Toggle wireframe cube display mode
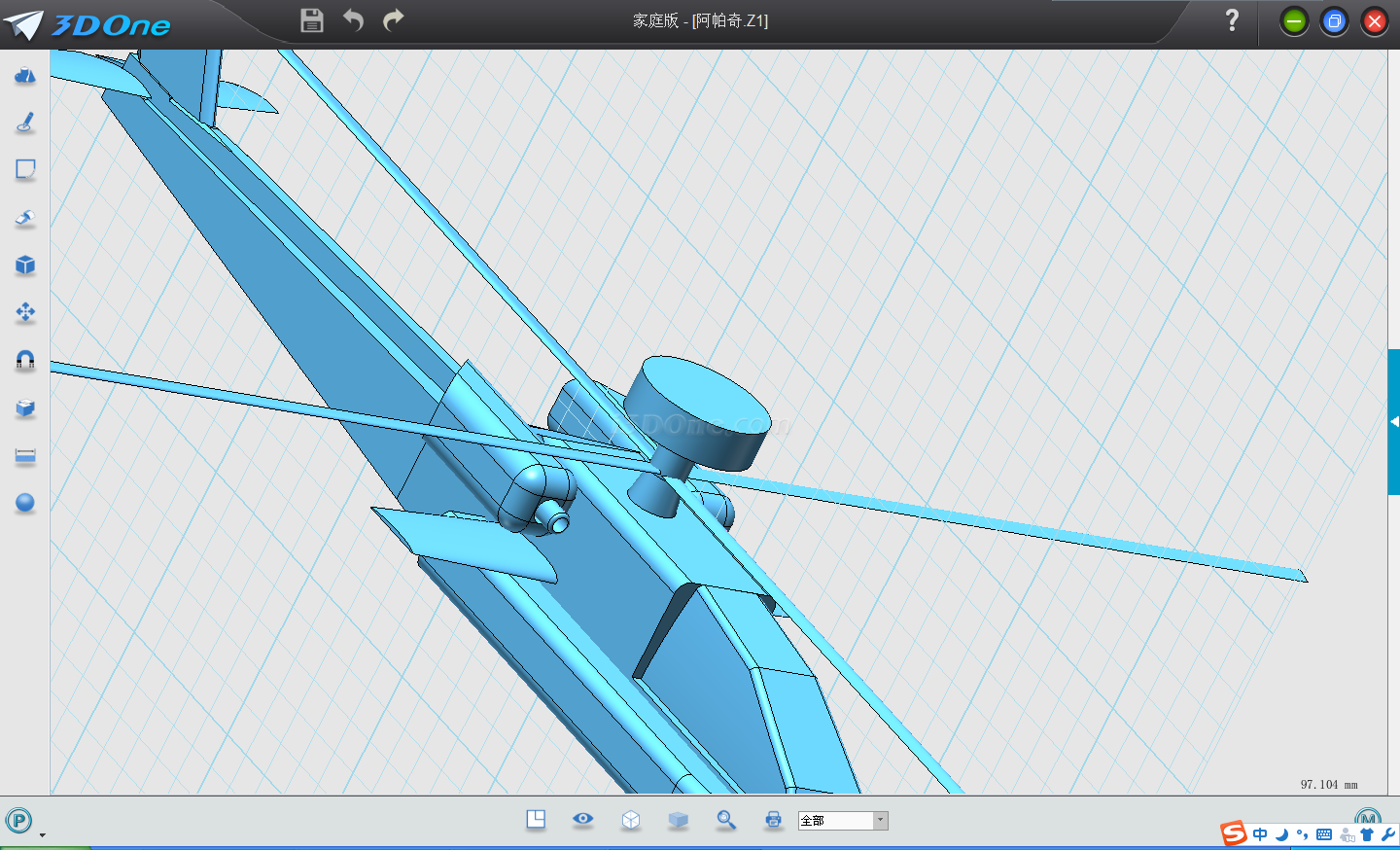 631,820
